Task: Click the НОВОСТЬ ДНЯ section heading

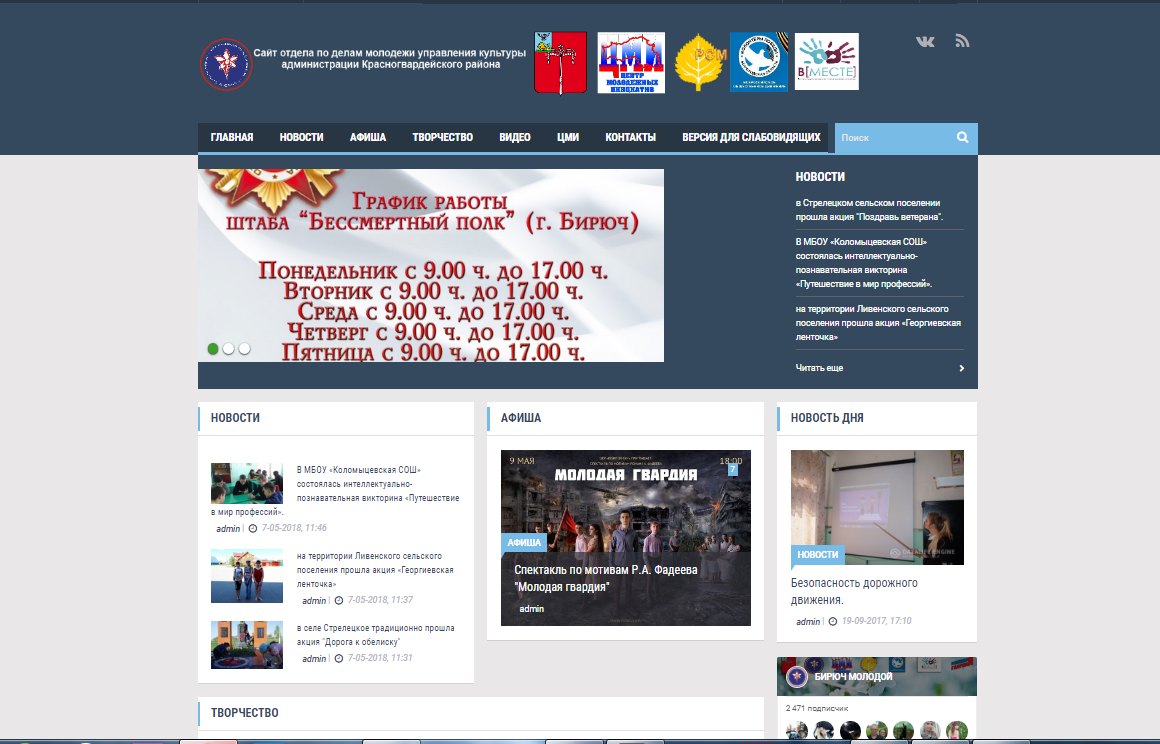Action: coord(827,418)
